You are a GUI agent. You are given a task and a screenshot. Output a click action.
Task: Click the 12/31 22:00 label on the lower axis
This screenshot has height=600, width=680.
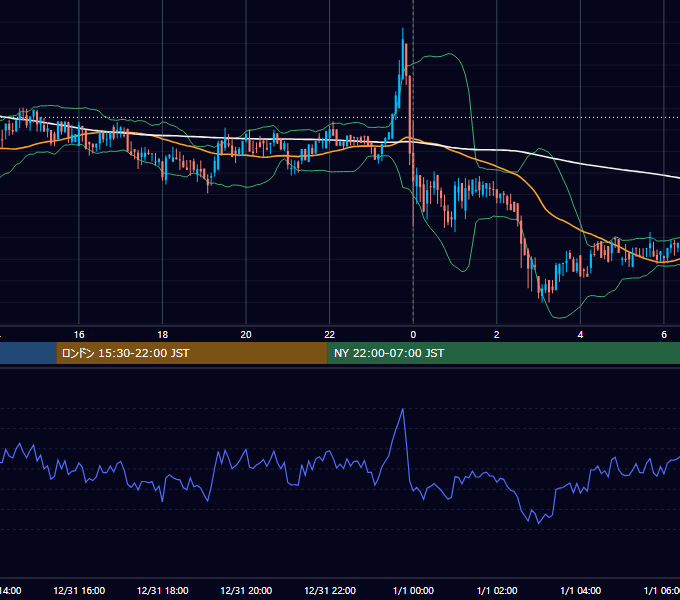(x=330, y=590)
